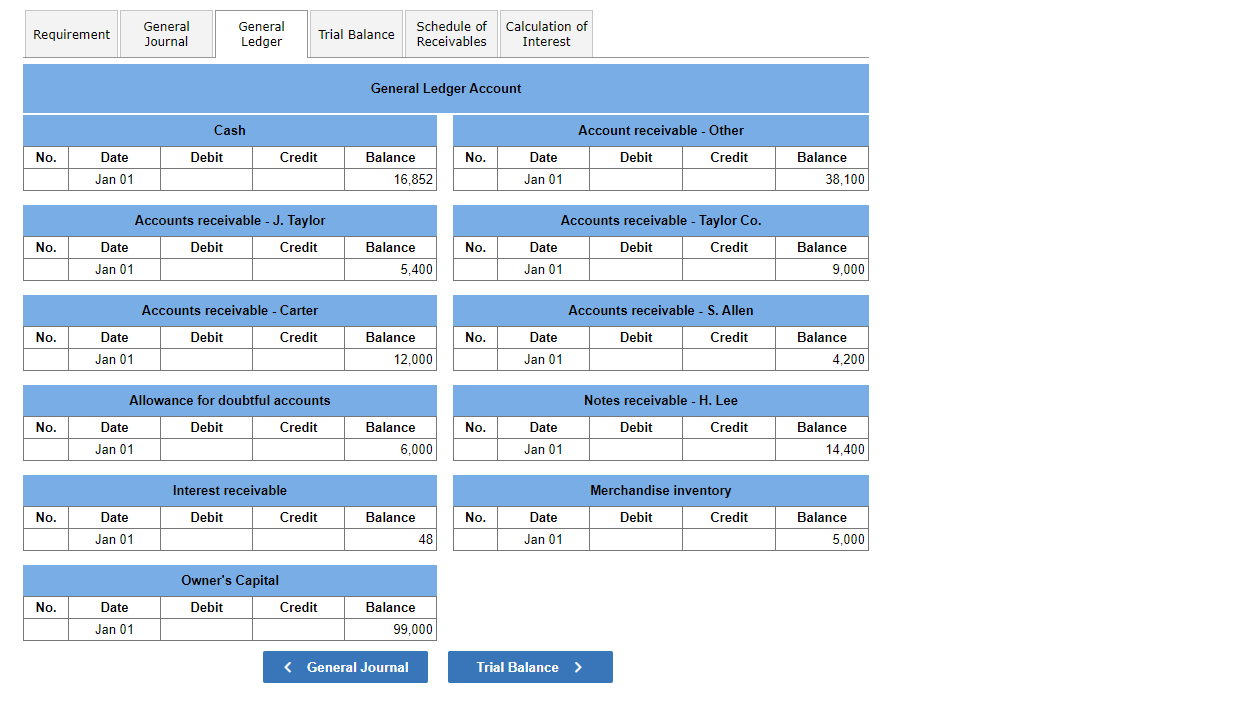The image size is (1244, 708).
Task: Click the Trial Balance next button
Action: [x=530, y=667]
